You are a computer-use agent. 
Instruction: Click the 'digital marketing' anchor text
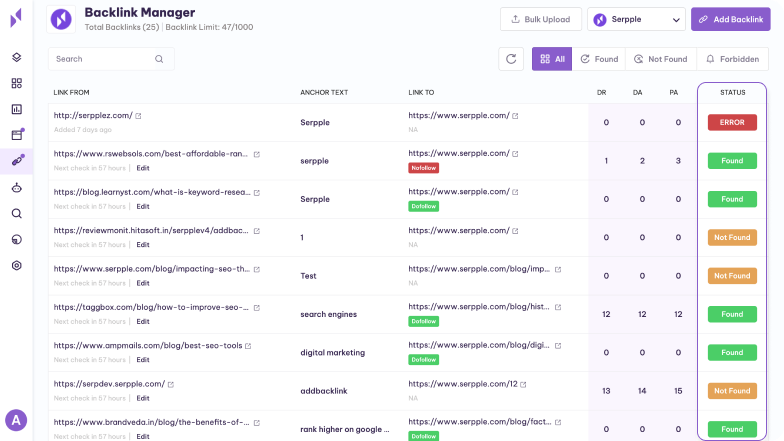click(x=332, y=352)
